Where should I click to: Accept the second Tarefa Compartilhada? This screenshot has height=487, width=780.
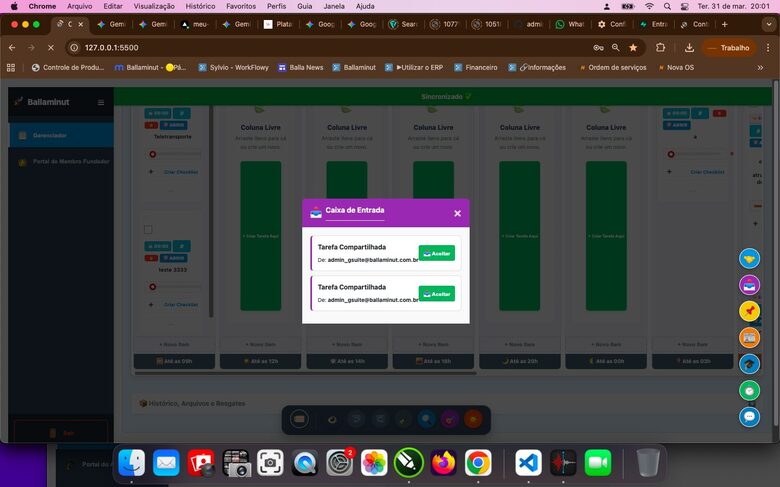tap(436, 293)
